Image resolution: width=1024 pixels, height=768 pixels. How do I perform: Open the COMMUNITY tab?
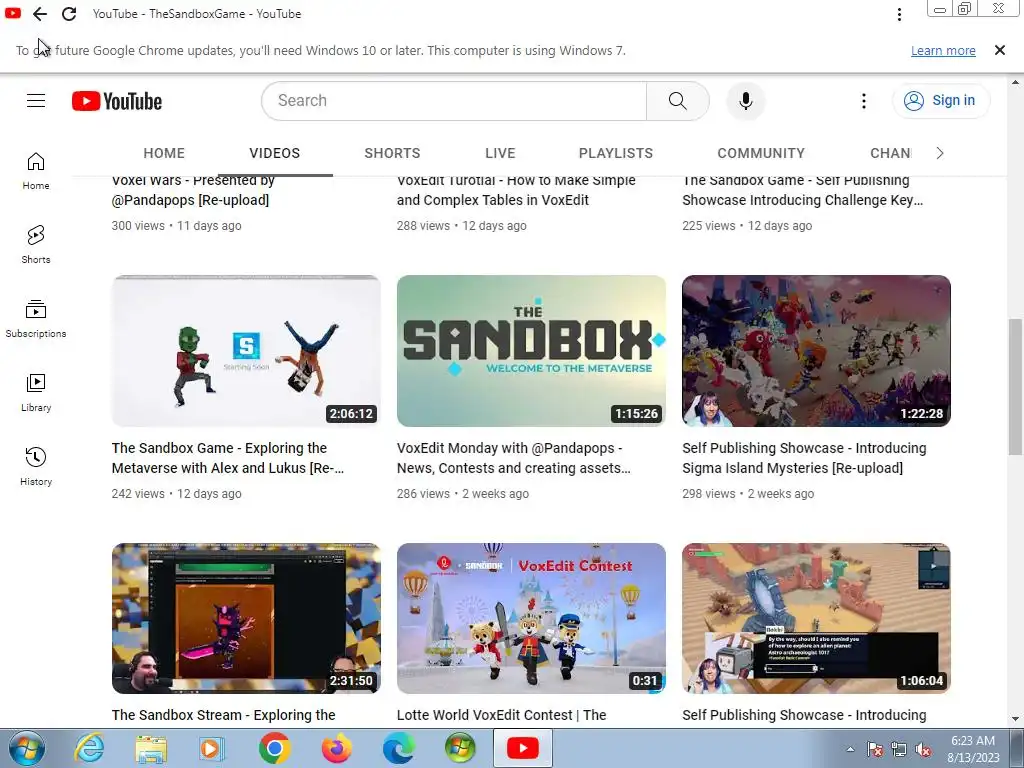click(761, 153)
